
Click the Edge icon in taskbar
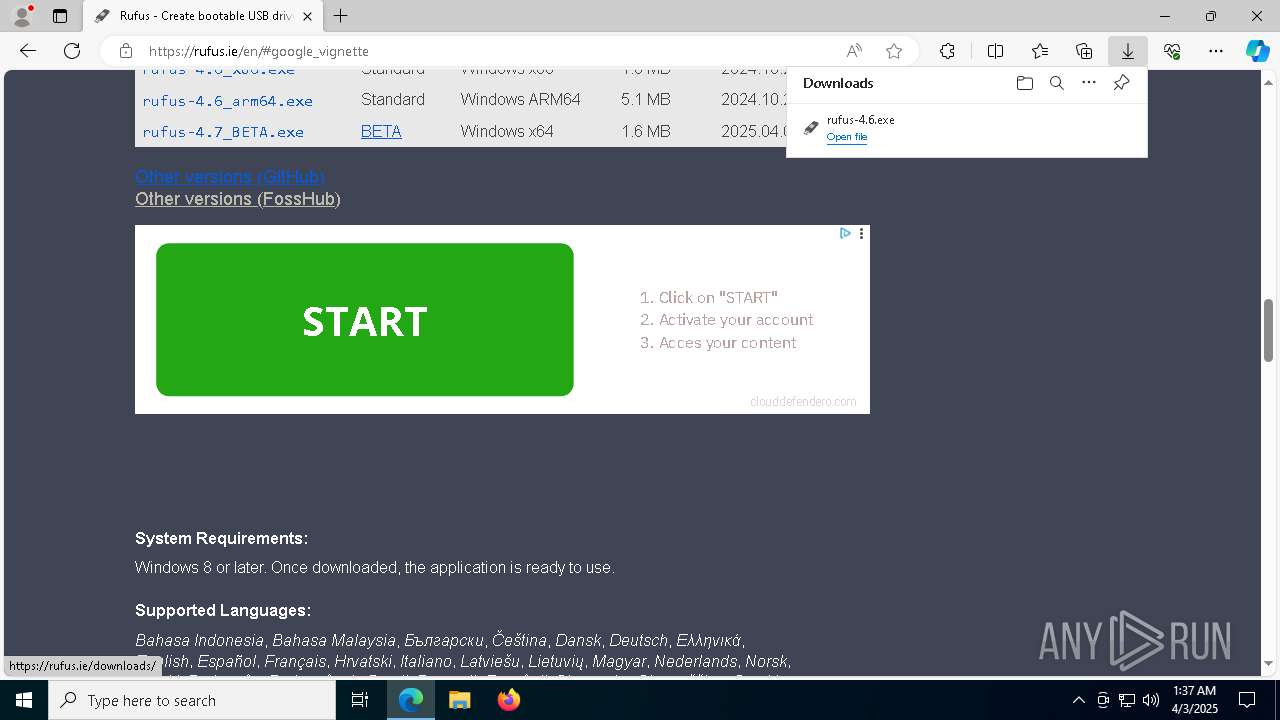[x=411, y=700]
